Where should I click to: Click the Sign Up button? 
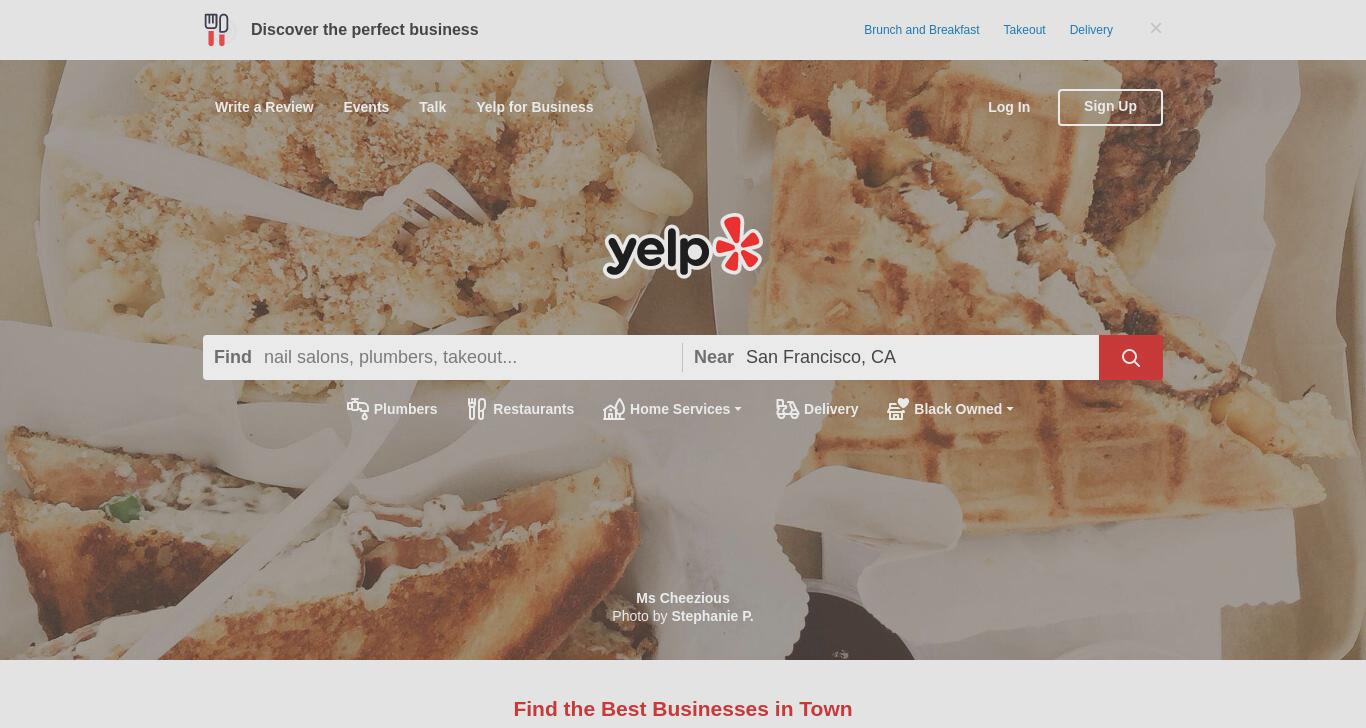[x=1110, y=107]
